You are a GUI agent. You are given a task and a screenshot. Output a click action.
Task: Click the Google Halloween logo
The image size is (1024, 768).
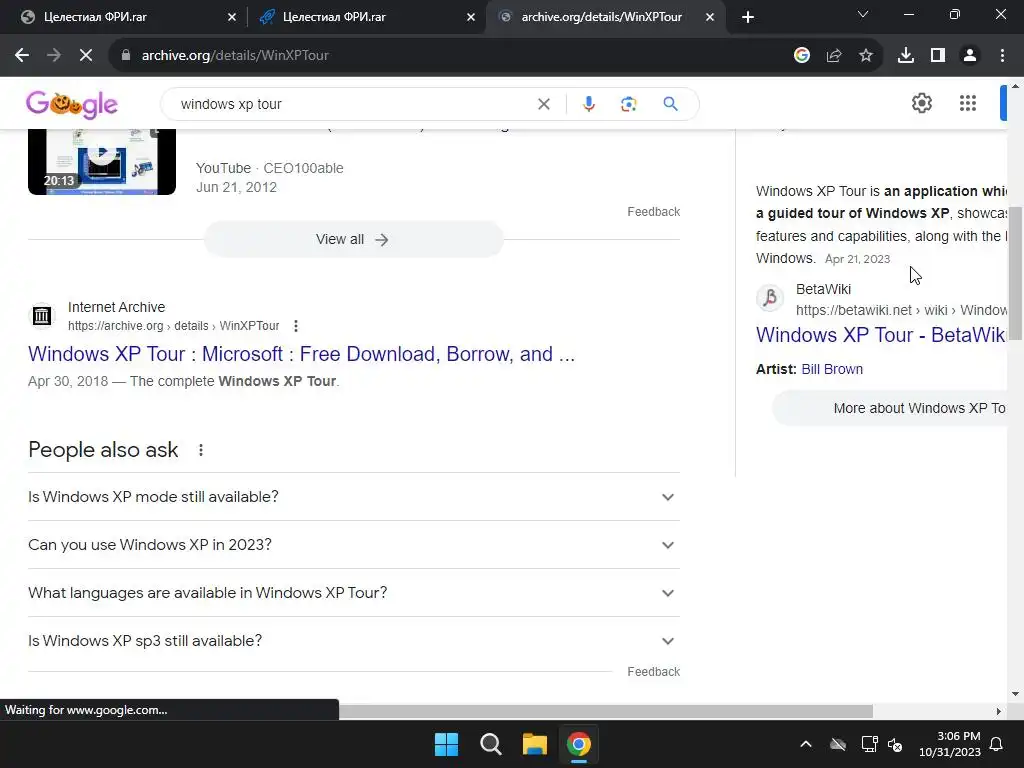[72, 104]
